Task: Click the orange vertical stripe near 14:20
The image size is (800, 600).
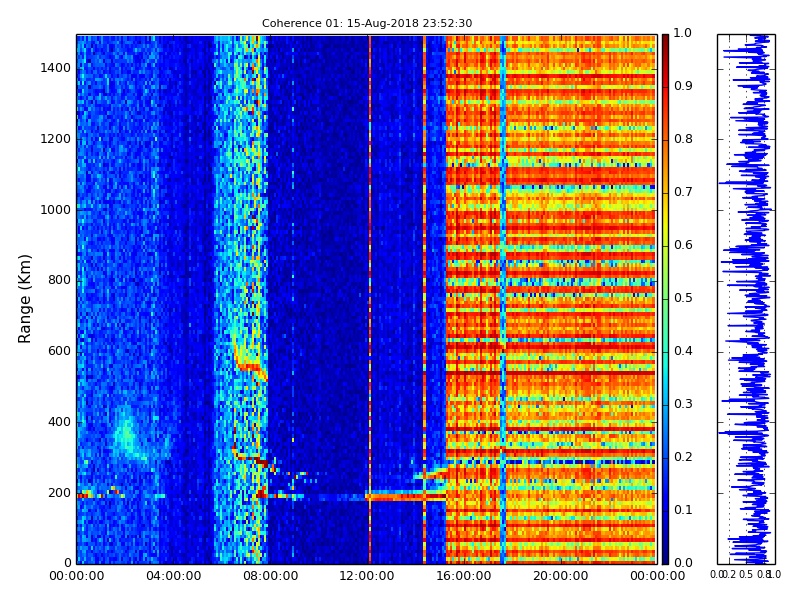Action: coord(424,299)
